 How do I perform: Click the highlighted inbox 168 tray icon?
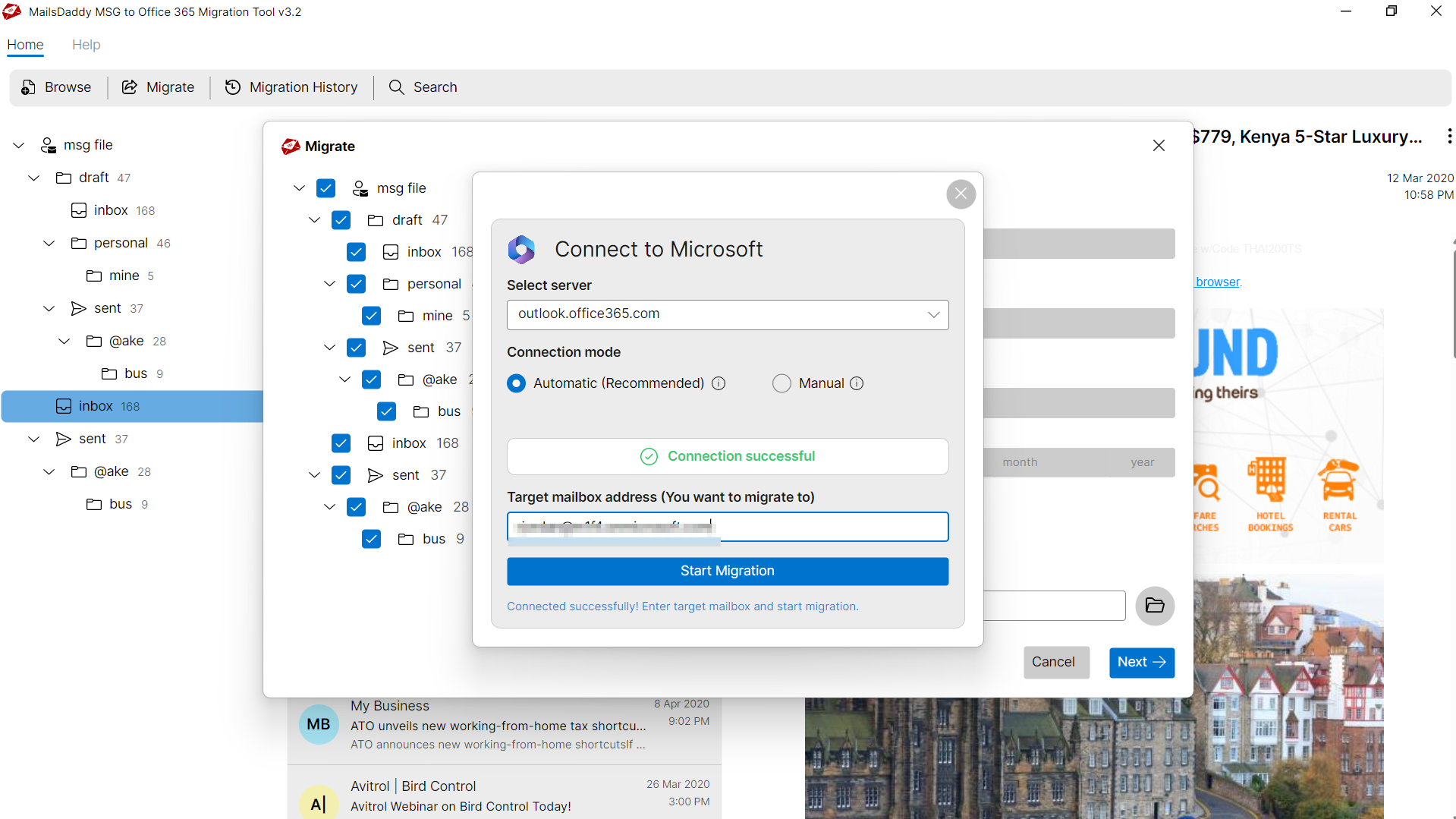point(64,406)
